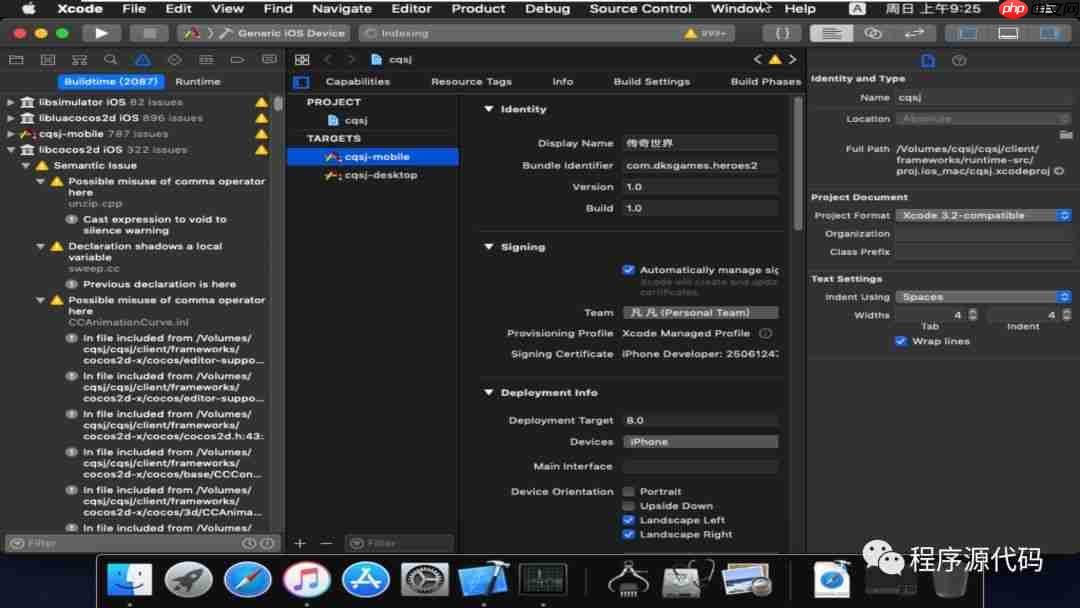The image size is (1080, 608).
Task: Switch to the Build Settings tab
Action: tap(652, 81)
